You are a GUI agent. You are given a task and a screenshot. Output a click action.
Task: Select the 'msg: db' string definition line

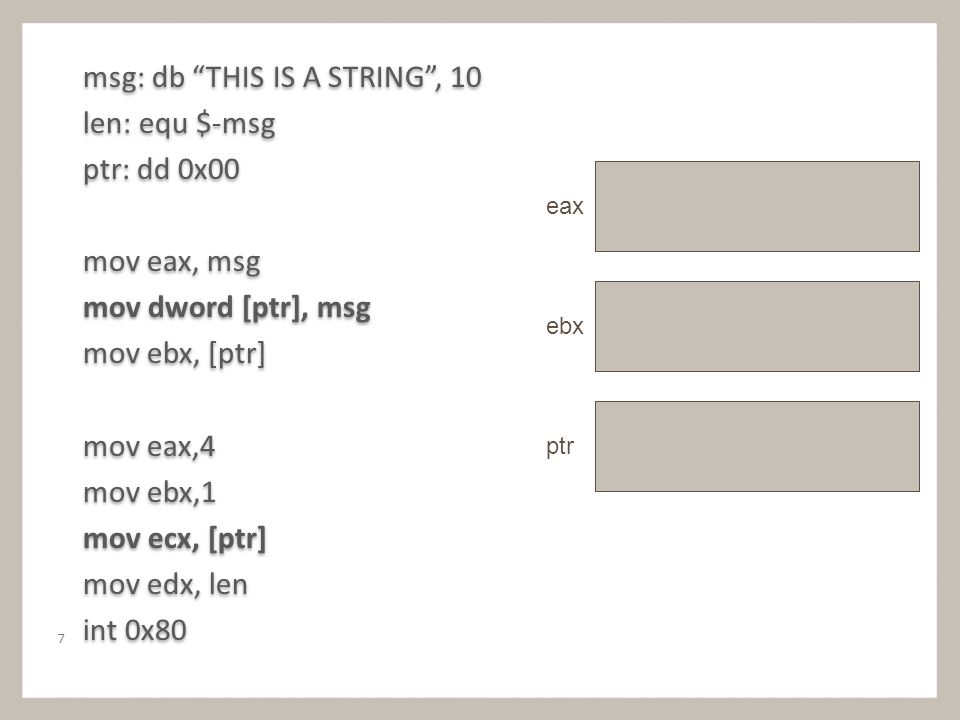(x=282, y=78)
